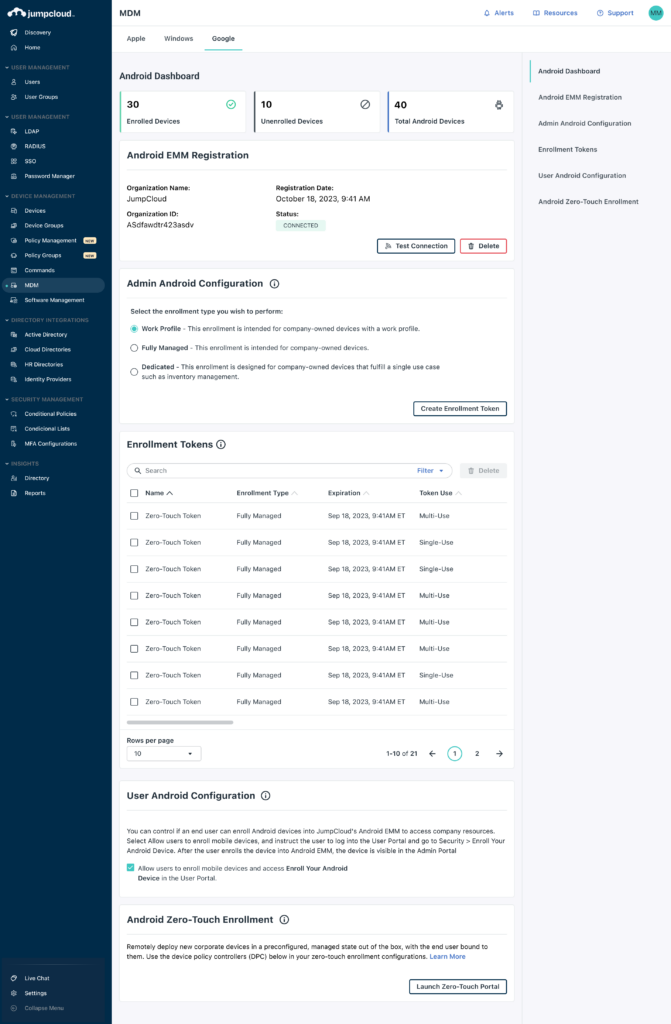Select the Fully Managed enrollment type

point(134,348)
